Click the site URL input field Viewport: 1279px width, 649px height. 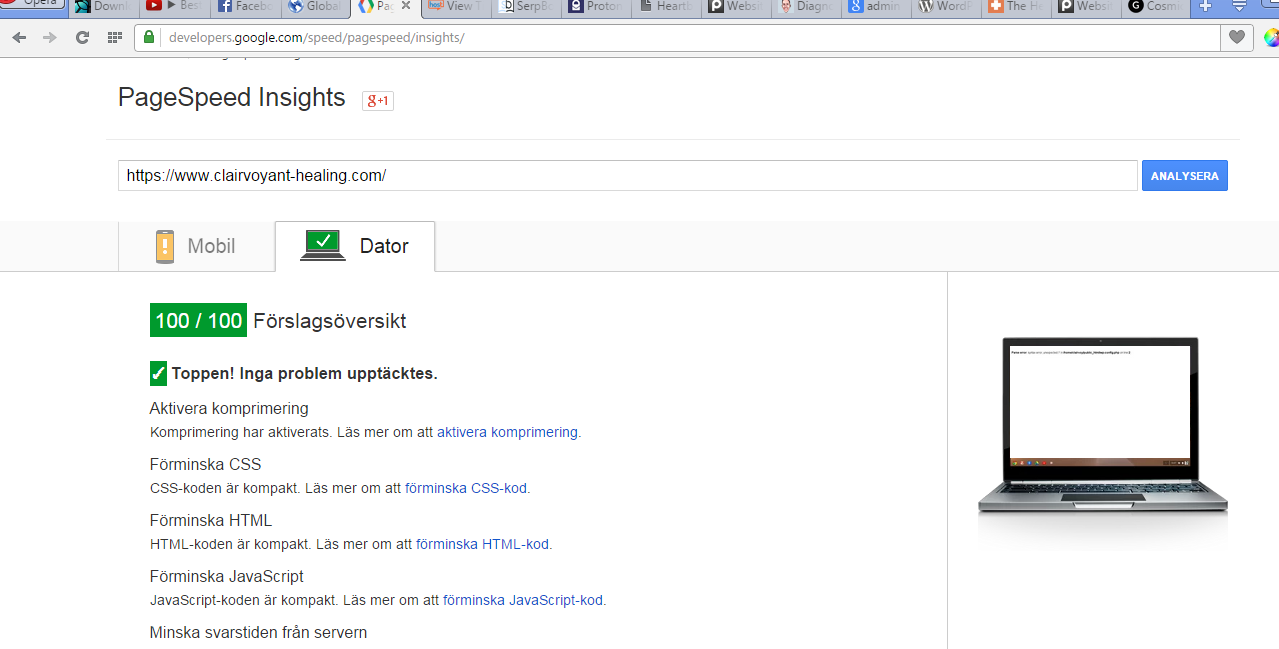pos(627,175)
